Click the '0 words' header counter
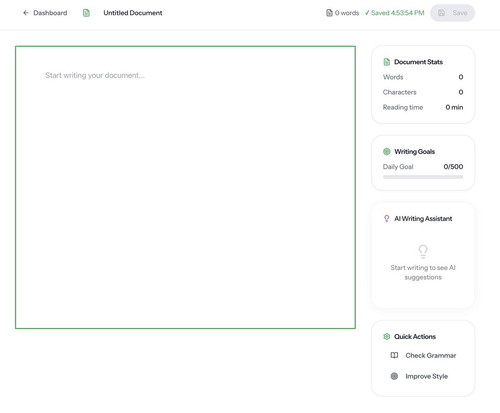The width and height of the screenshot is (500, 413). [x=347, y=13]
